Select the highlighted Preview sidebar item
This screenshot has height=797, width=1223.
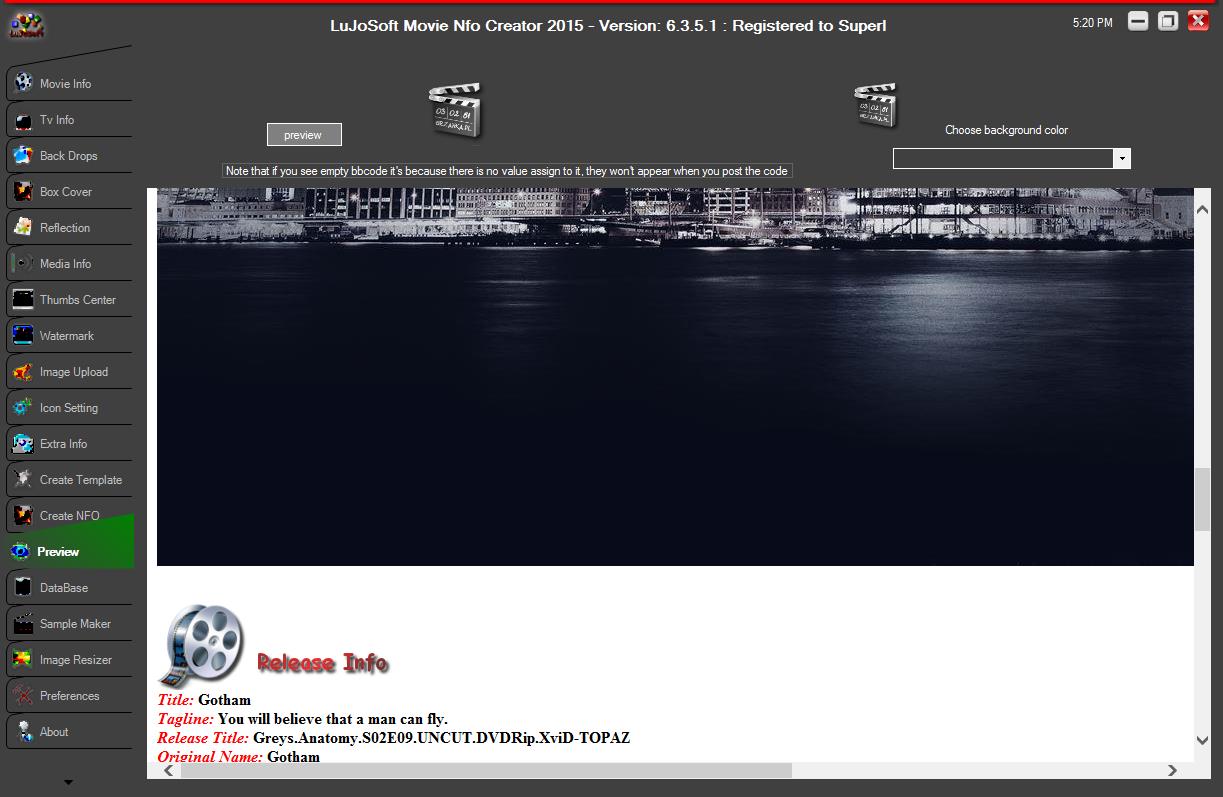68,552
